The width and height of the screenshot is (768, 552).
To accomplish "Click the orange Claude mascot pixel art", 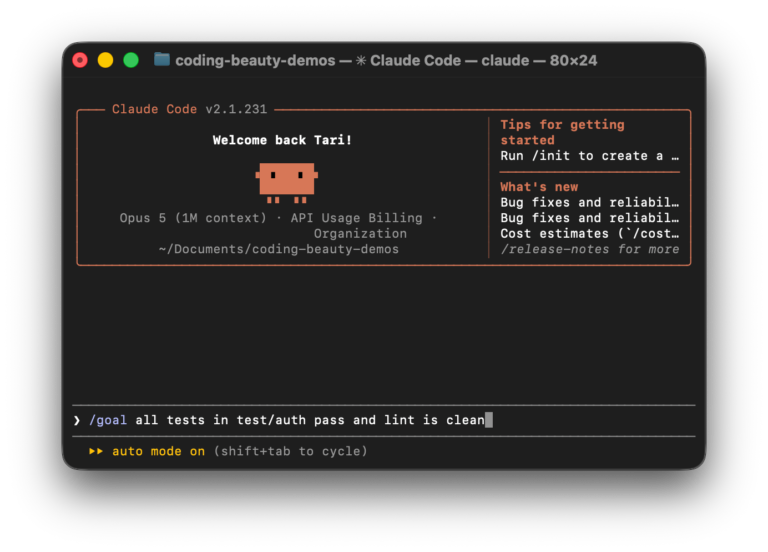I will [287, 183].
